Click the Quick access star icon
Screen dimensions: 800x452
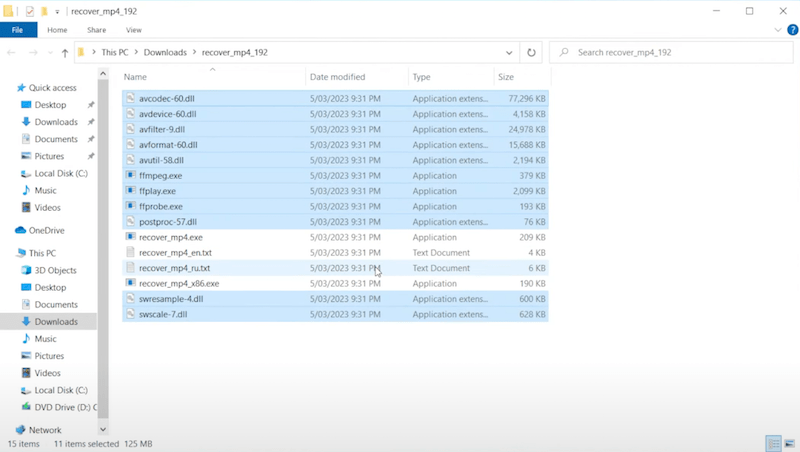click(x=21, y=88)
